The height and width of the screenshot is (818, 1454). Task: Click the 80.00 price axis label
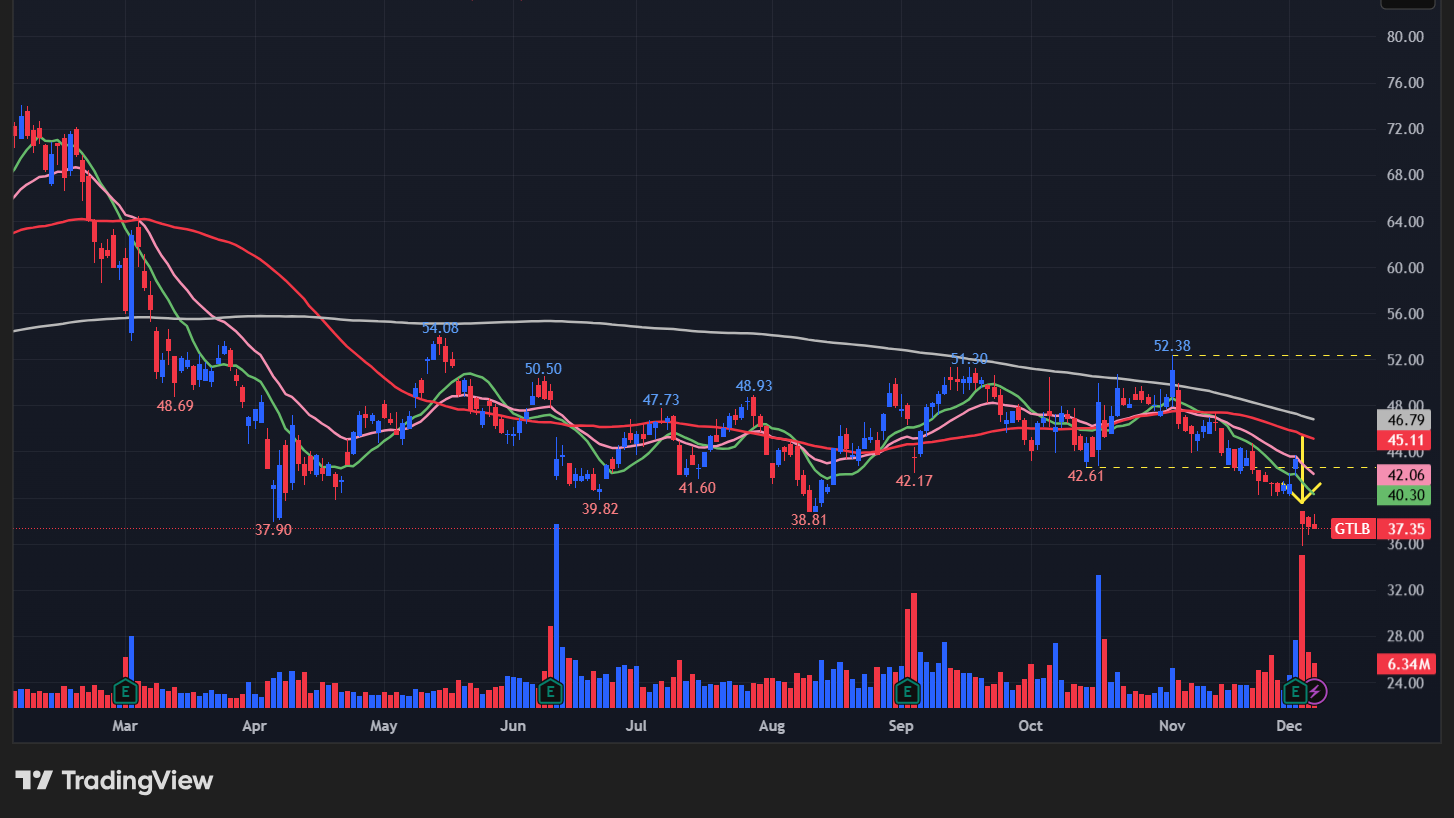[x=1405, y=37]
